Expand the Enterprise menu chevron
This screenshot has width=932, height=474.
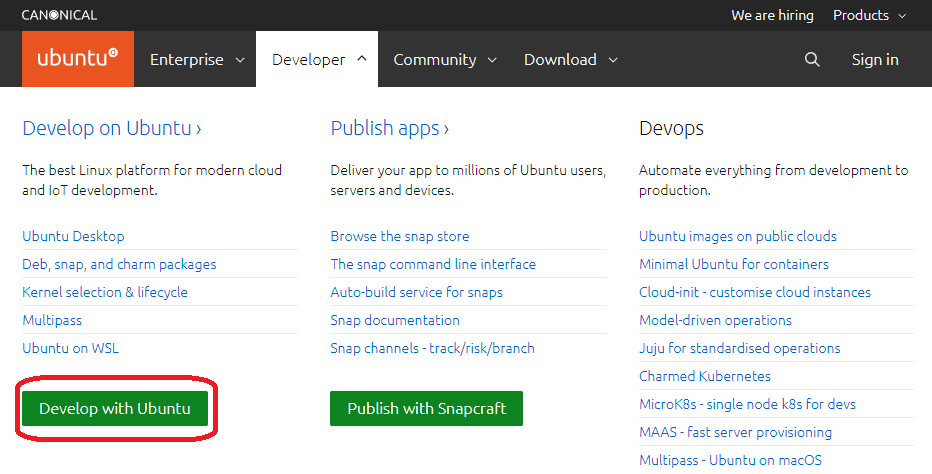pos(240,60)
